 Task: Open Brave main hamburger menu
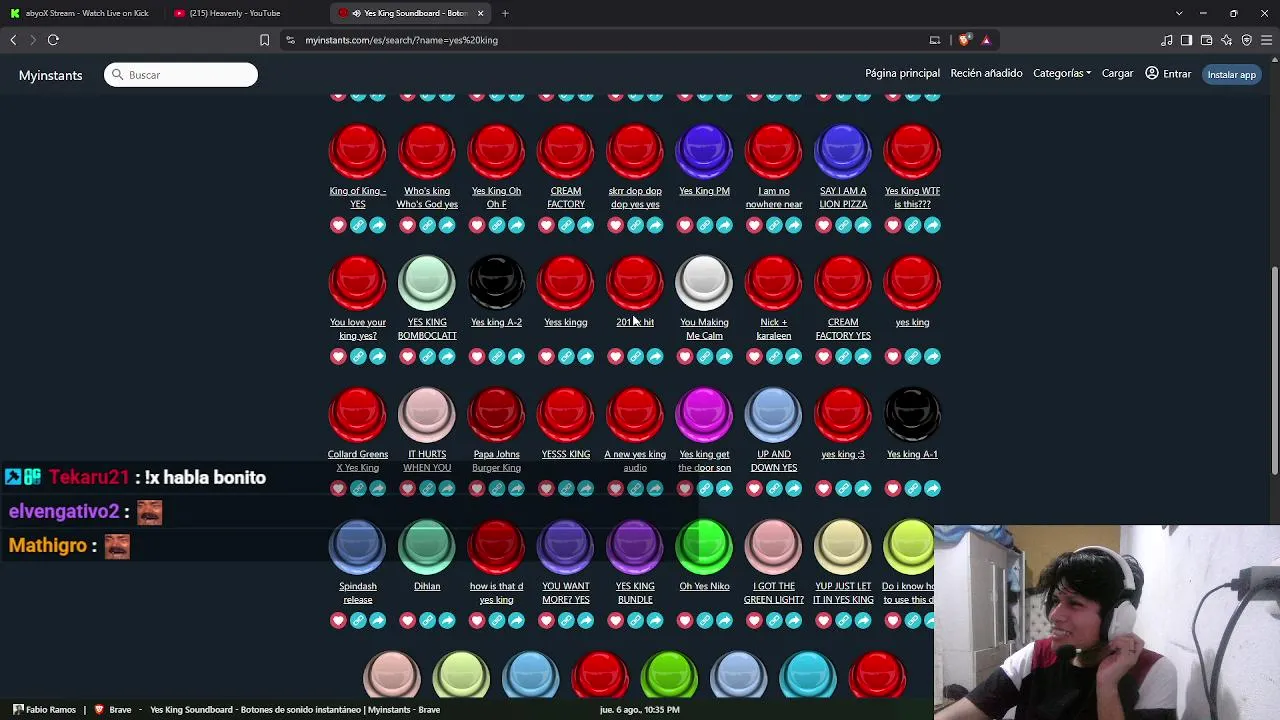pos(1267,40)
